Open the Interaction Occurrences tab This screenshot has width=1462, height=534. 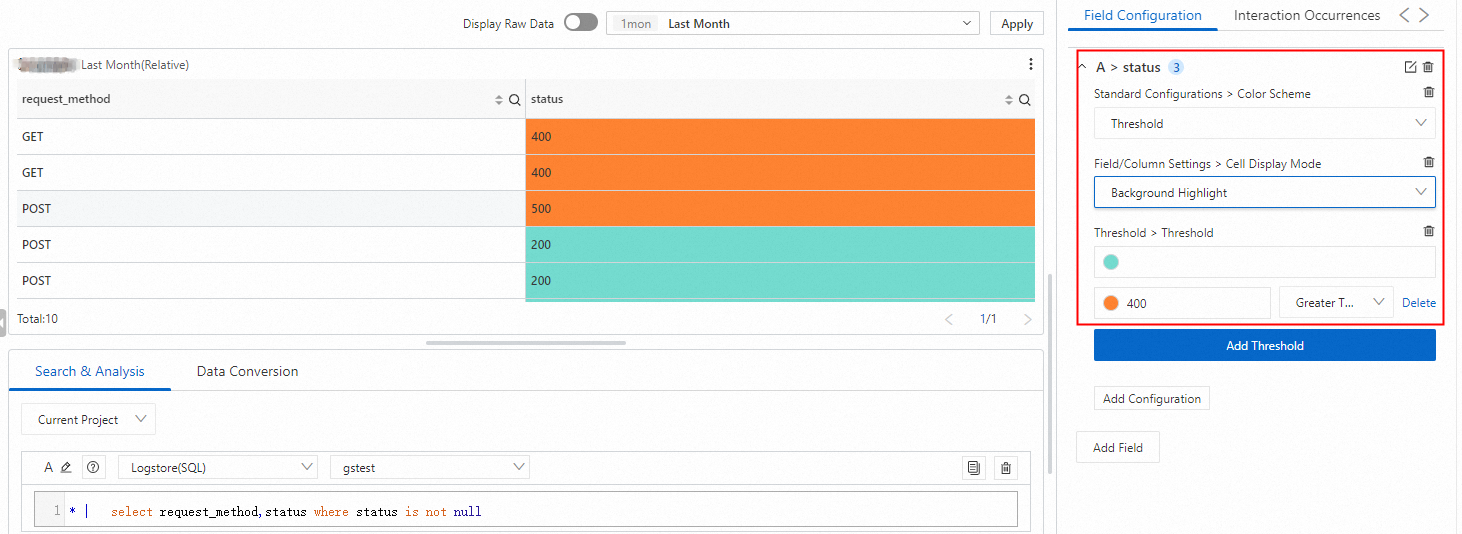[1306, 15]
